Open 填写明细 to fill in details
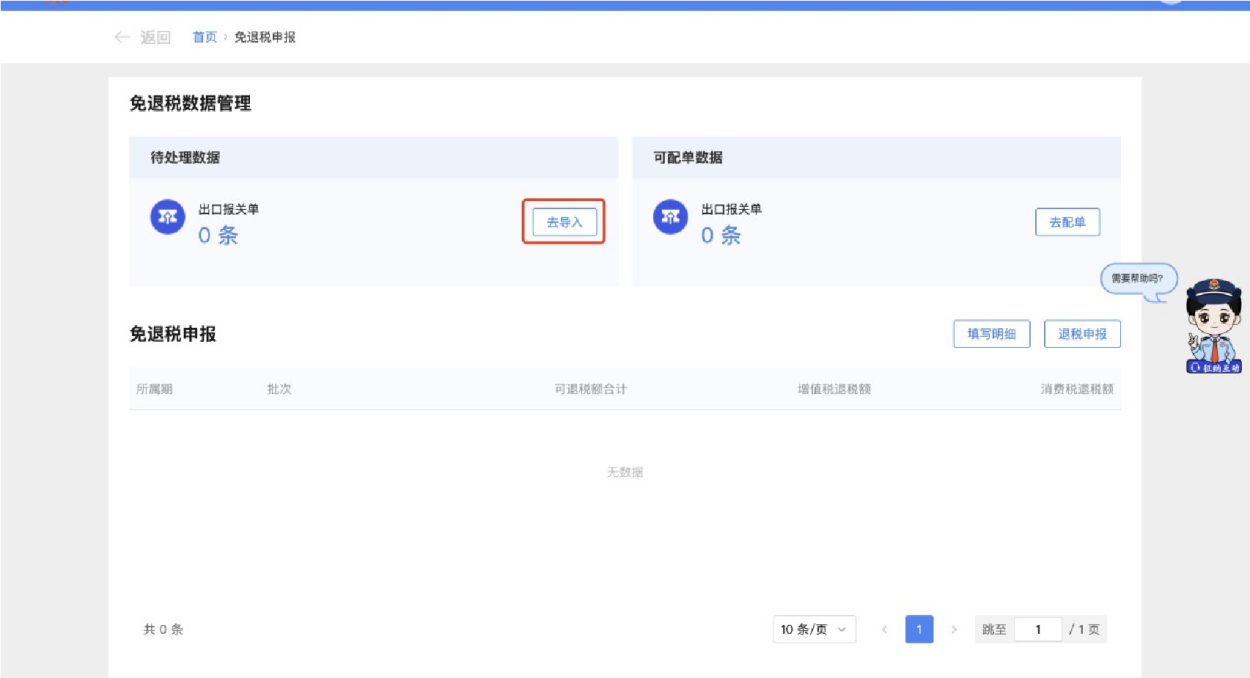Screen dimensions: 1250x678 (991, 334)
